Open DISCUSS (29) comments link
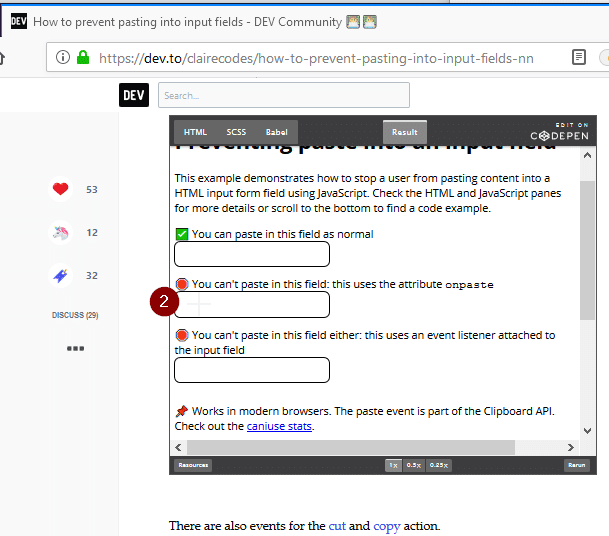Screen dimensions: 609x536 coord(75,315)
